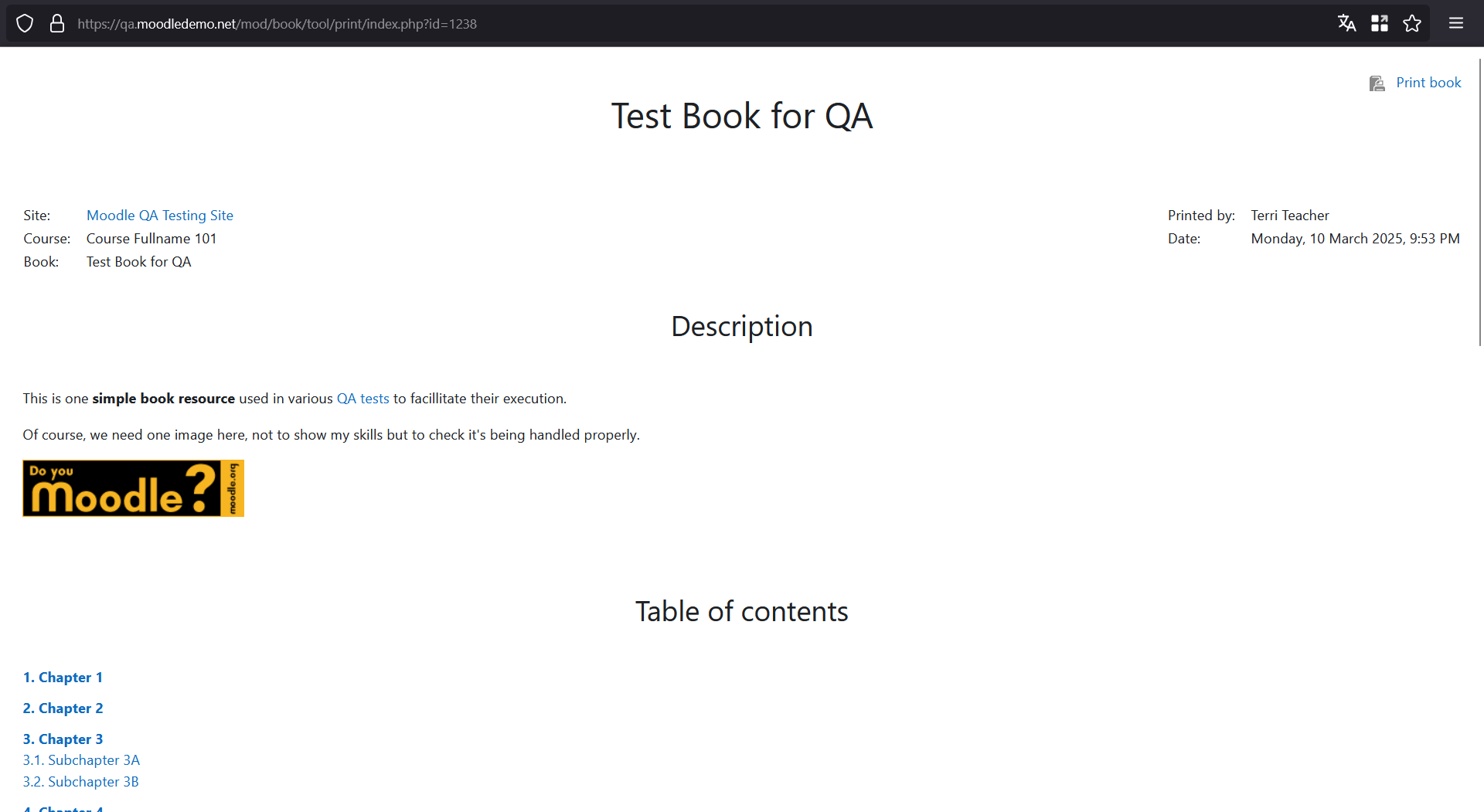This screenshot has width=1484, height=812.
Task: Bookmark this page with star icon
Action: pos(1412,23)
